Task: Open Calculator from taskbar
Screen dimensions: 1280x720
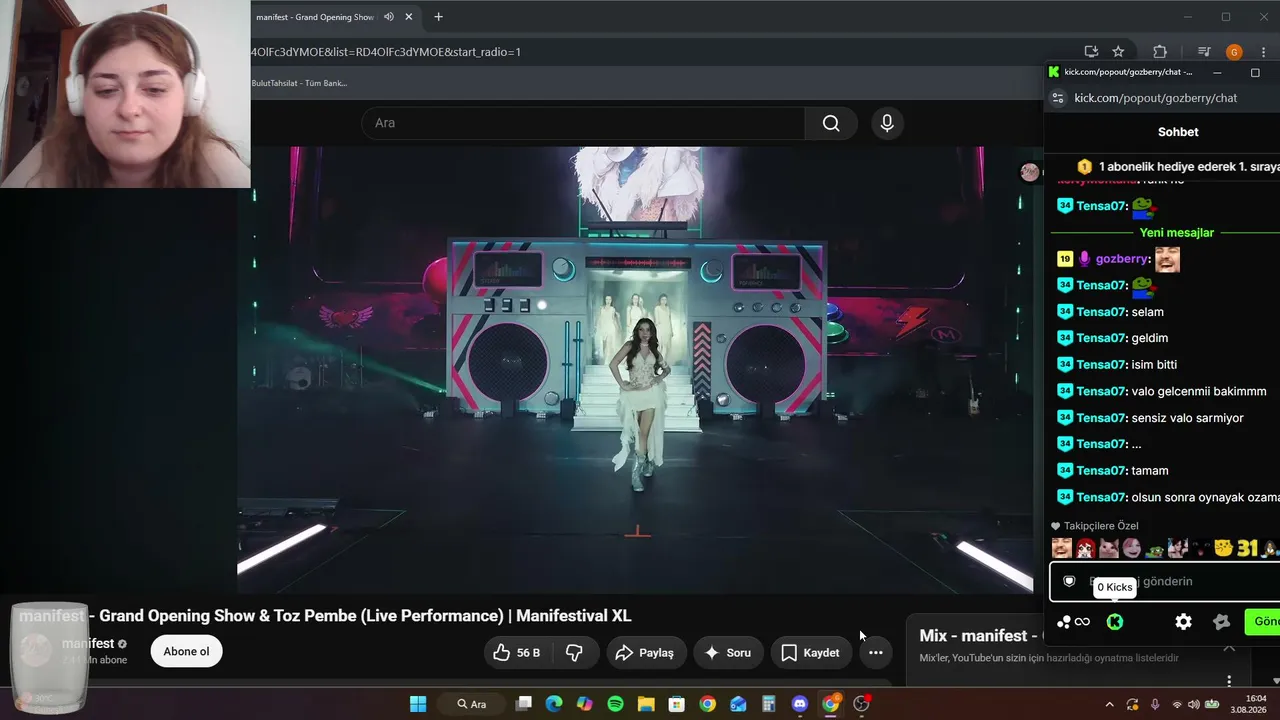Action: click(x=769, y=704)
